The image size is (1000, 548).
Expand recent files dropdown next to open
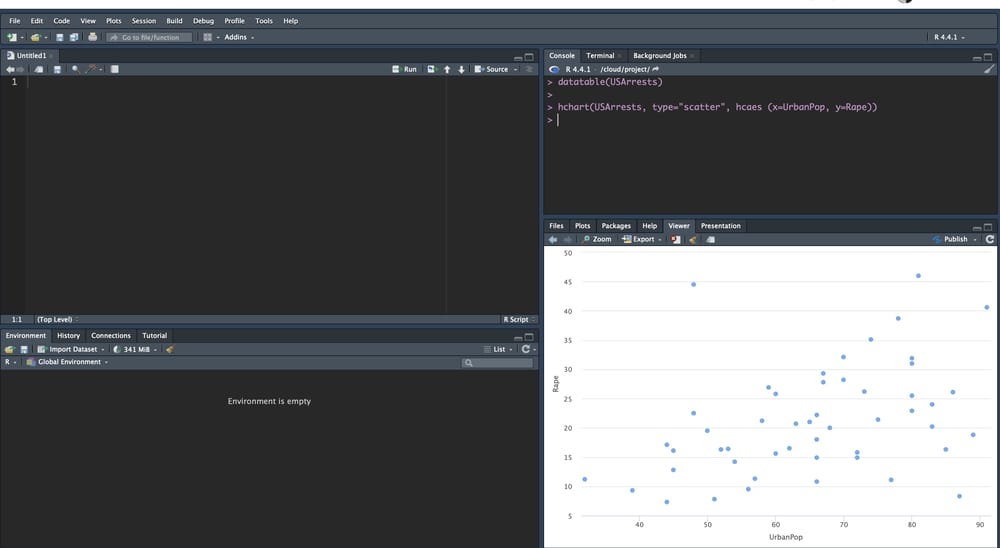pyautogui.click(x=46, y=38)
